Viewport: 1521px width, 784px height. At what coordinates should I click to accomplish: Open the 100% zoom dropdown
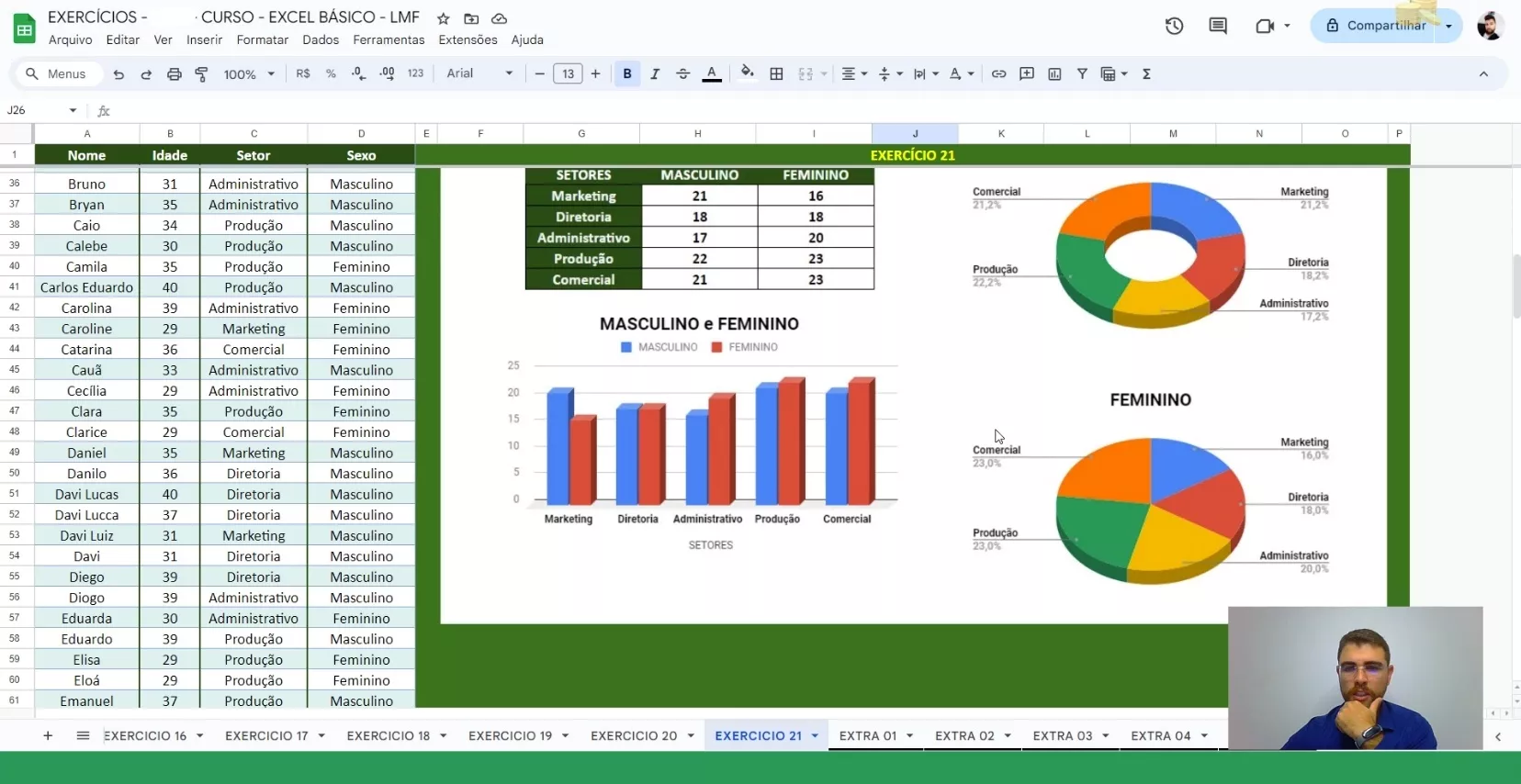tap(249, 74)
